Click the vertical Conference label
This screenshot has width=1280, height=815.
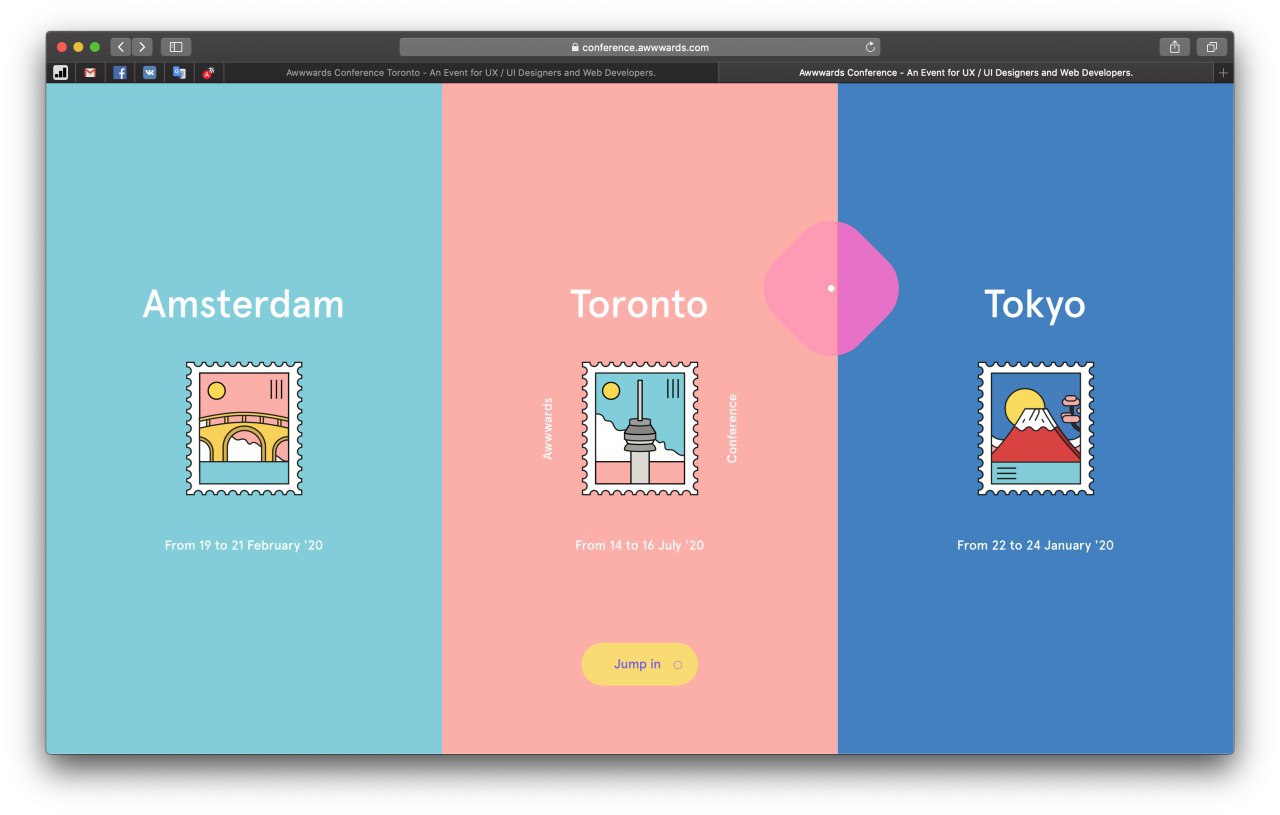pos(732,428)
